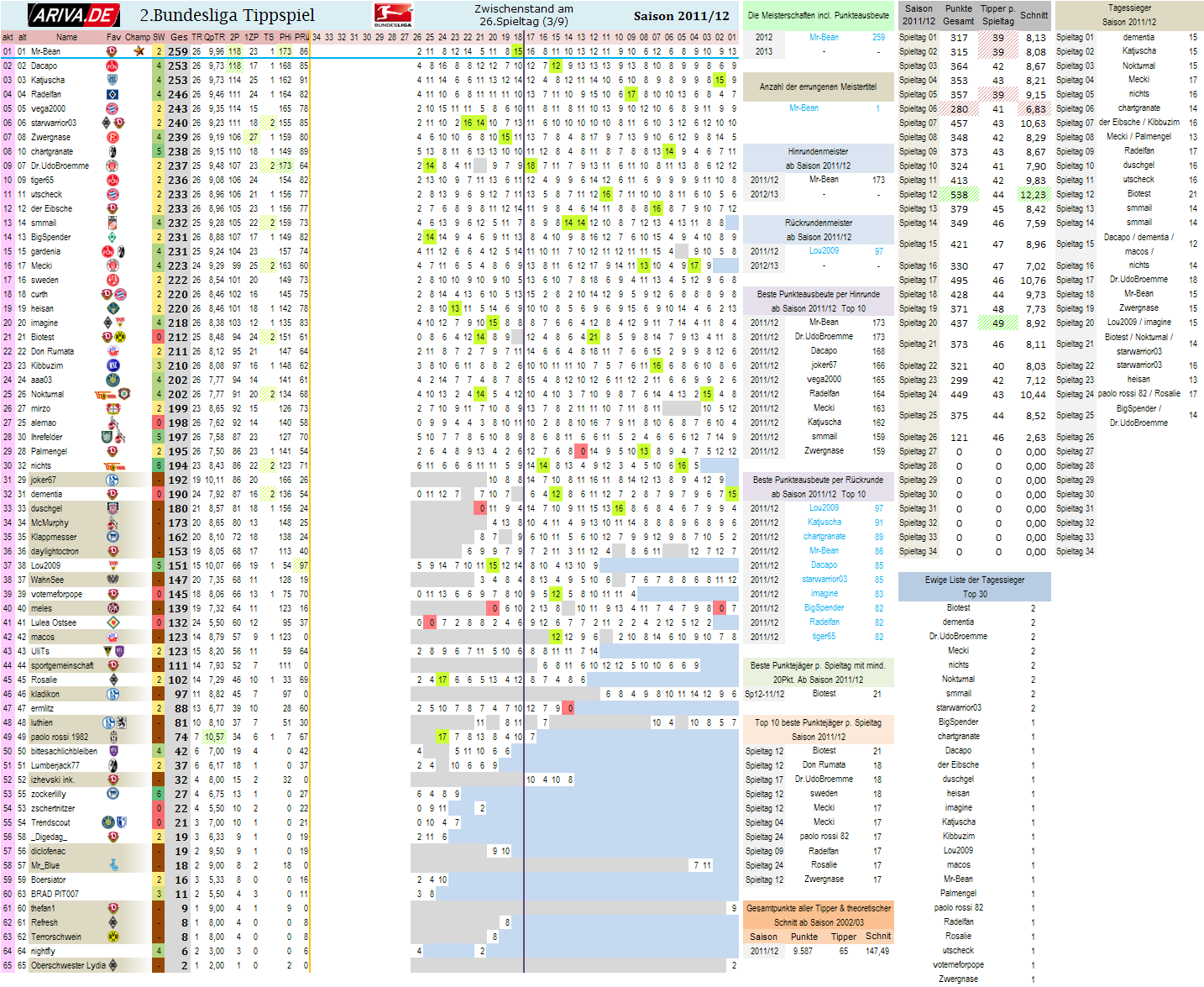Viewport: 1204px width, 987px height.
Task: Click 'Zwischenstand am 26.Spieltag (3/9)' heading
Action: point(524,15)
